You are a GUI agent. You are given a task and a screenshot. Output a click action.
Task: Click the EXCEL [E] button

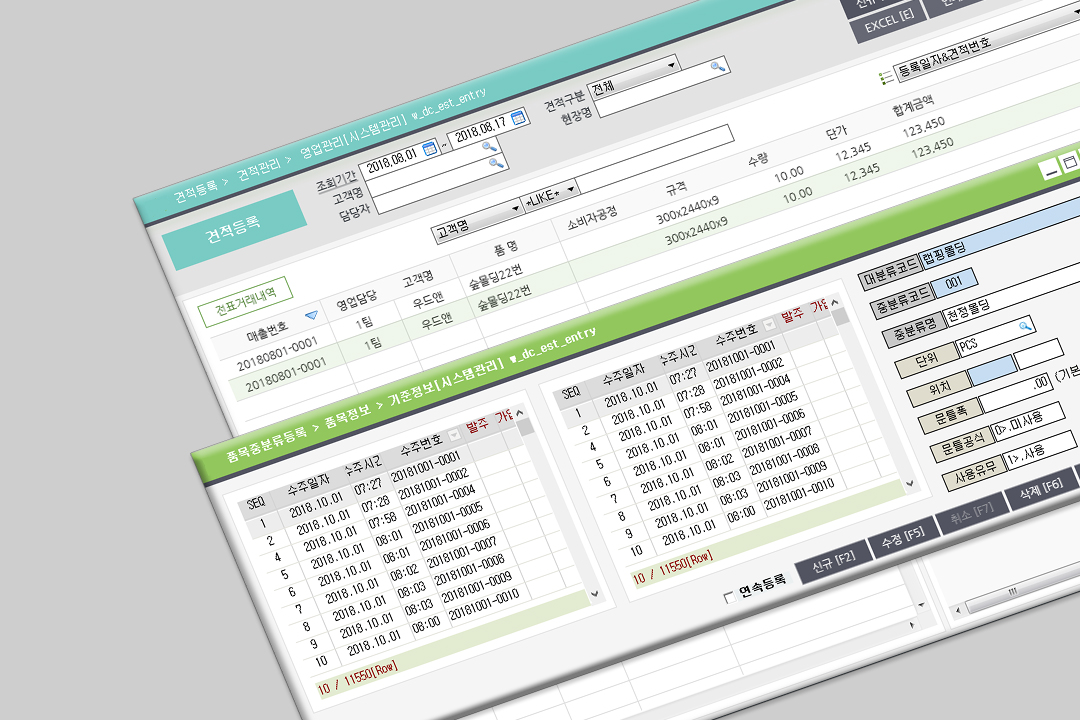pyautogui.click(x=890, y=21)
